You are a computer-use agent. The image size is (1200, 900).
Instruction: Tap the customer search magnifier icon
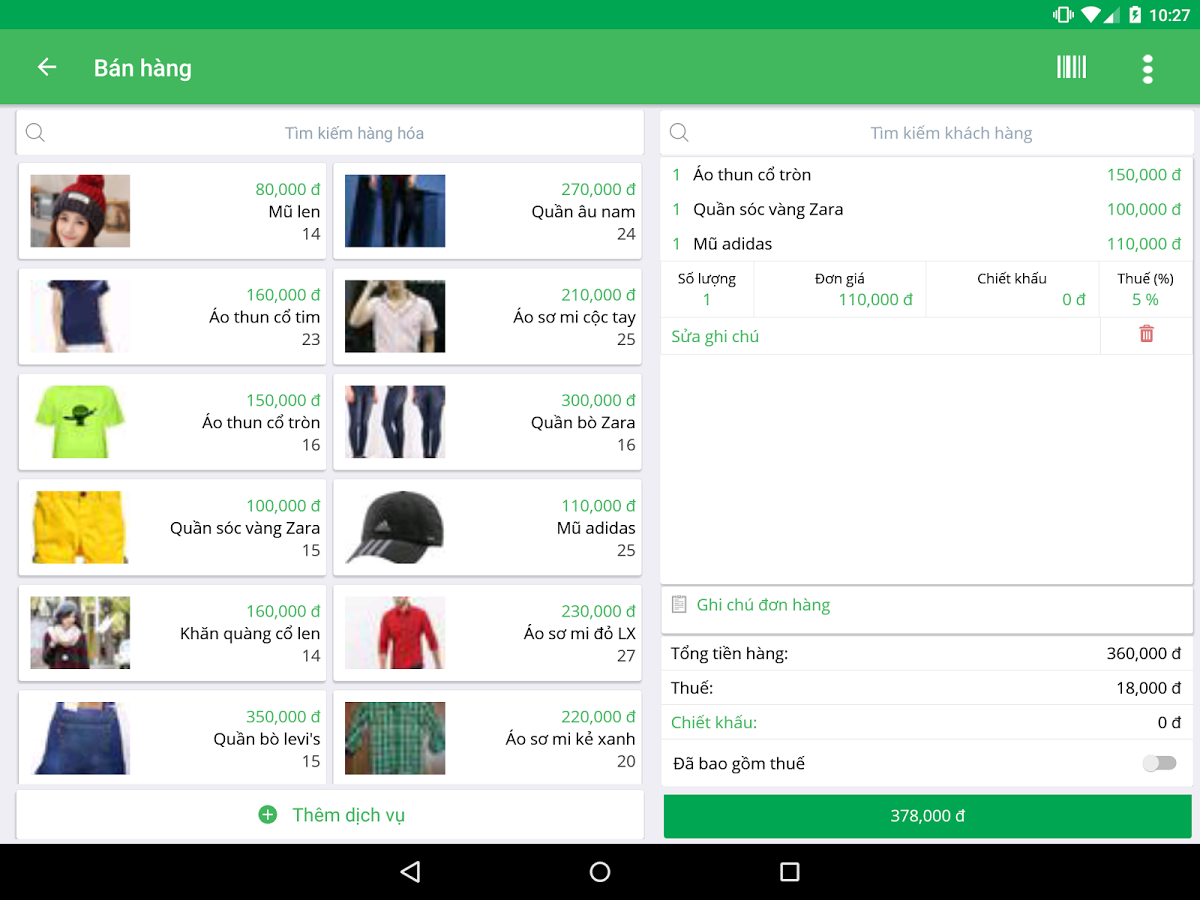click(679, 133)
